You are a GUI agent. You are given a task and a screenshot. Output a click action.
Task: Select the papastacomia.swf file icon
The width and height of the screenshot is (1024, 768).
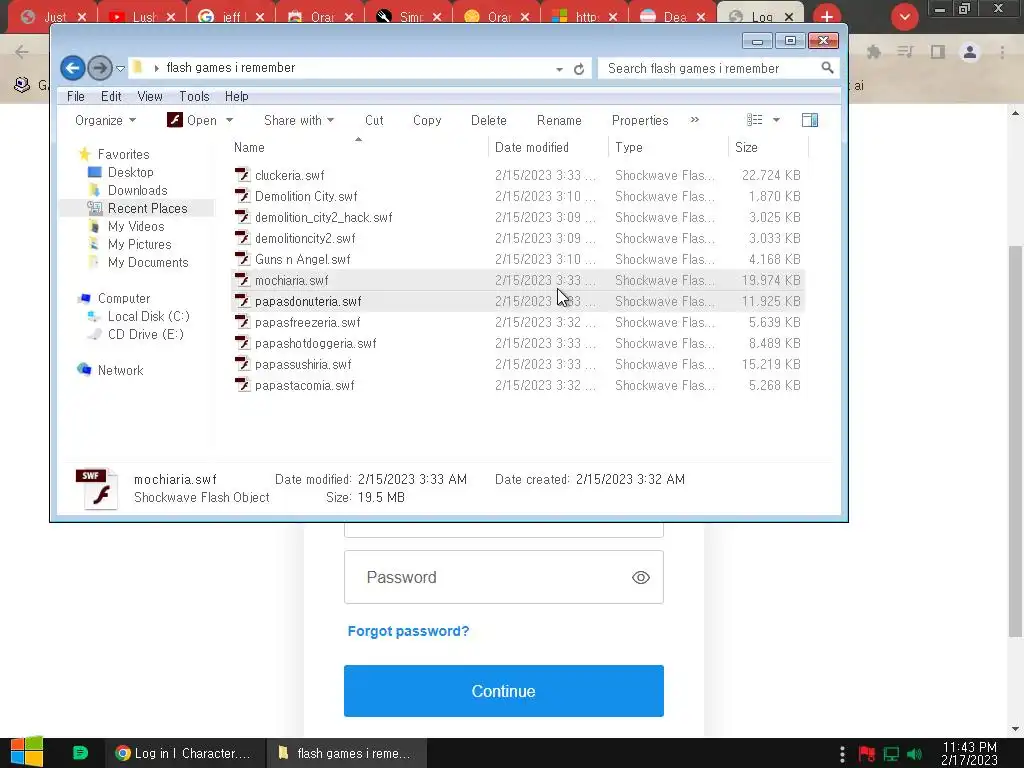point(242,385)
